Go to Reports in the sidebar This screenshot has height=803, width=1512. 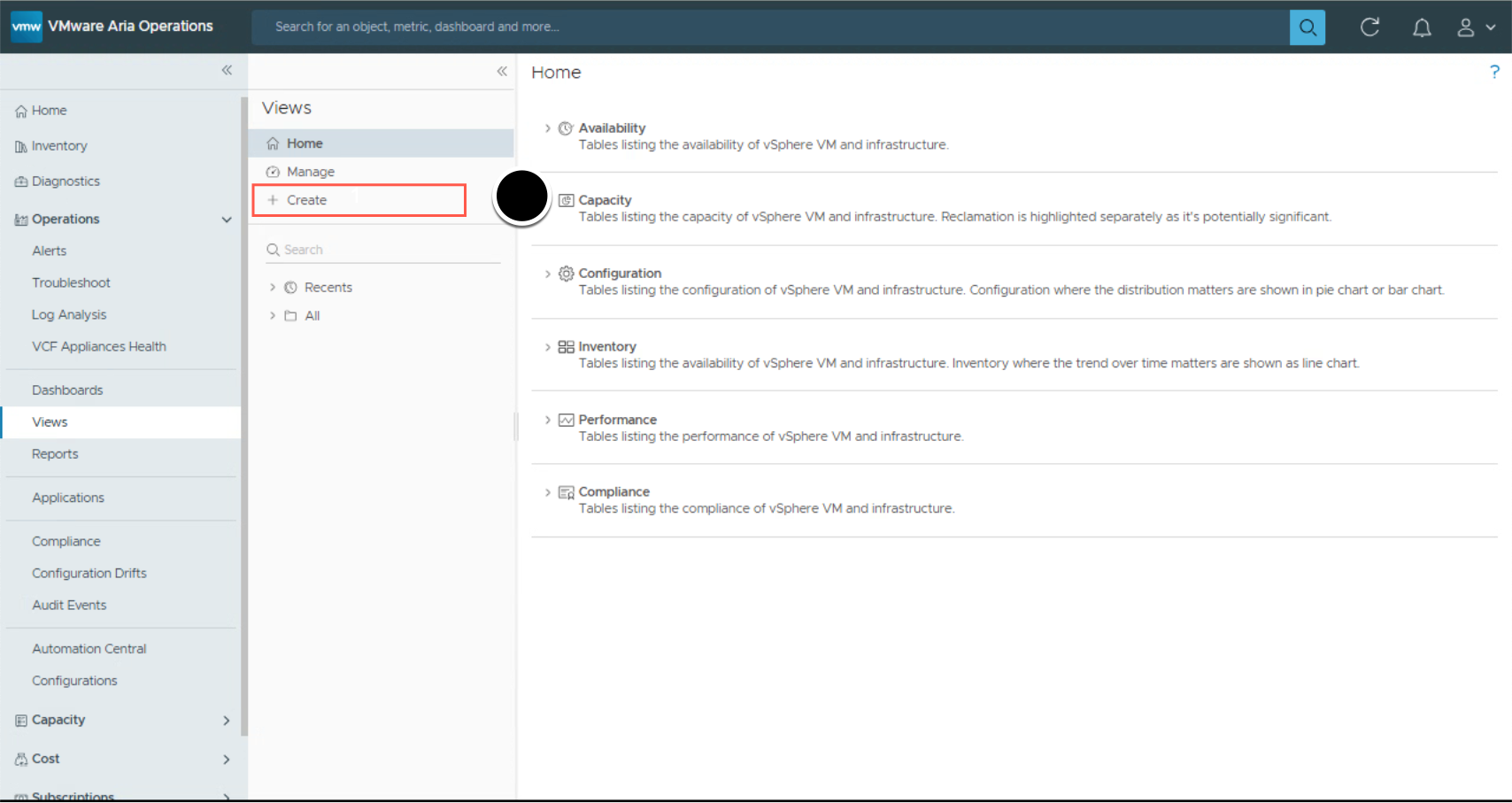point(55,454)
